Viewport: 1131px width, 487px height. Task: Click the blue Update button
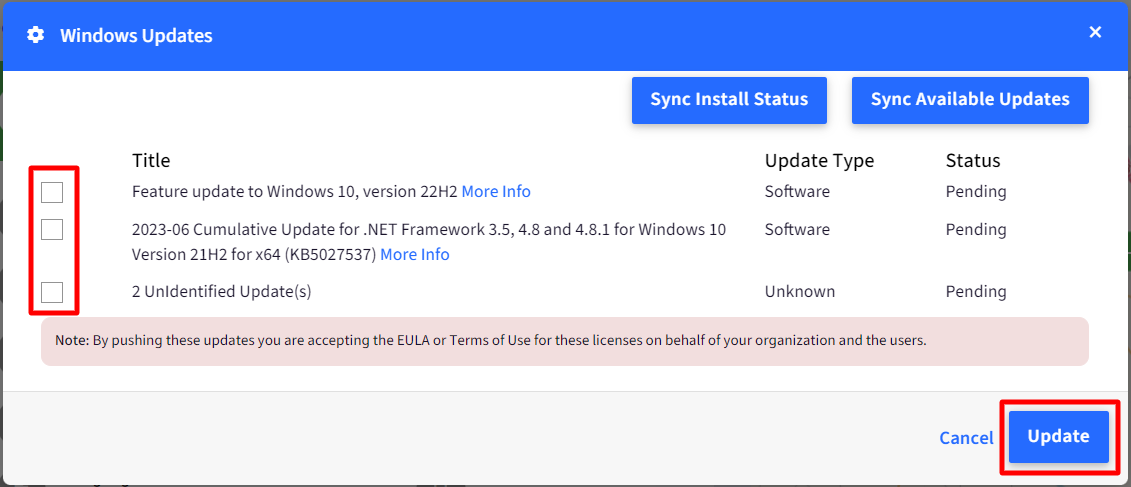(1058, 436)
